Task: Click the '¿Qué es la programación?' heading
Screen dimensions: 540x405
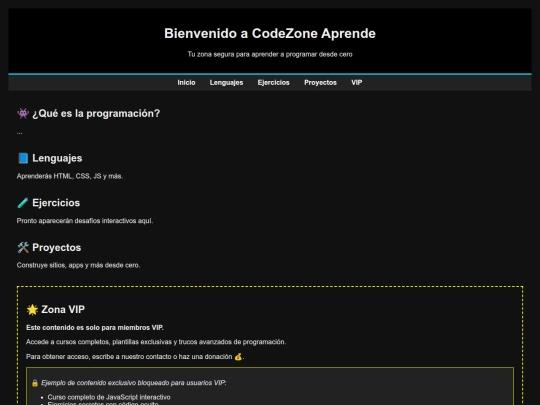Action: [x=96, y=113]
